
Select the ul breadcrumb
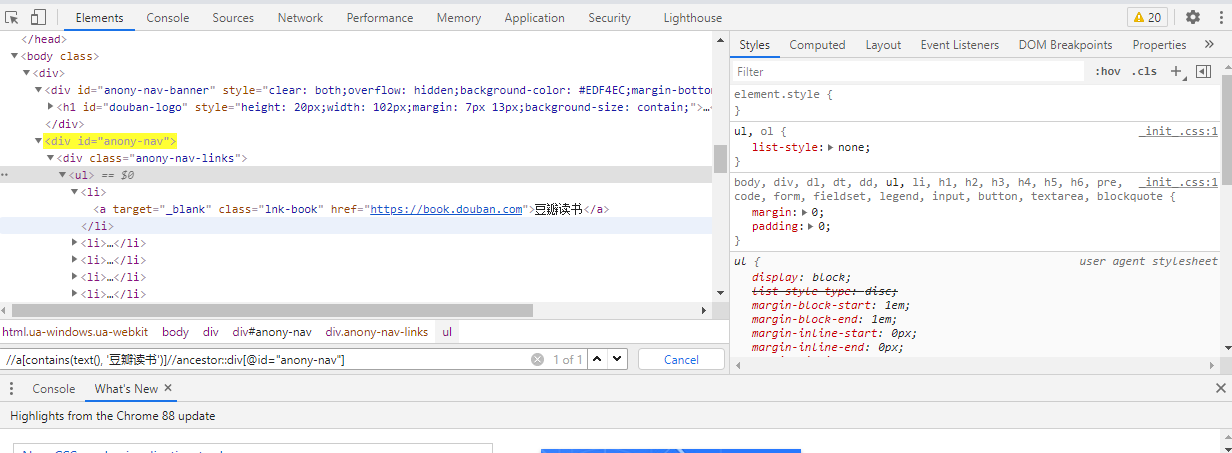tap(447, 332)
